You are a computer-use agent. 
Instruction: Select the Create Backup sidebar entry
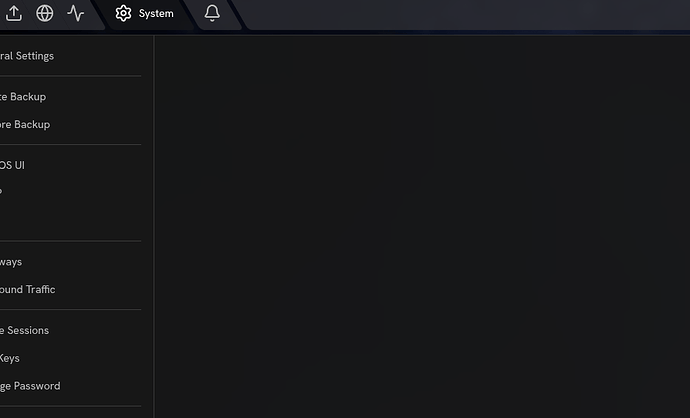23,97
